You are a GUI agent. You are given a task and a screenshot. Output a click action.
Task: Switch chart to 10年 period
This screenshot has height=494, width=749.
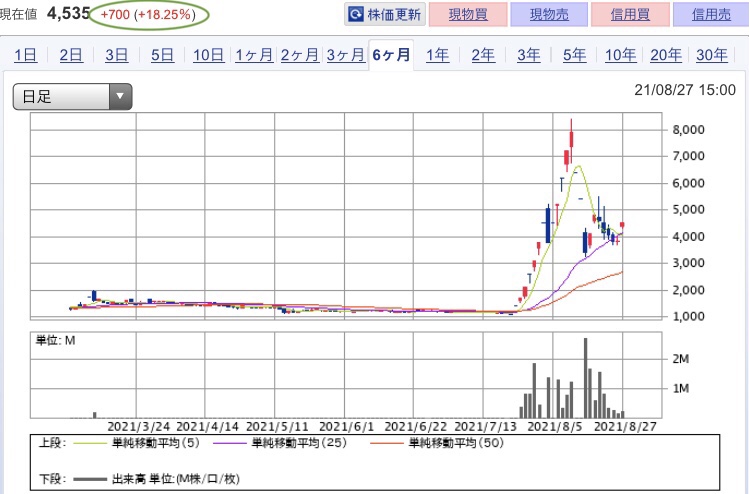click(x=620, y=55)
